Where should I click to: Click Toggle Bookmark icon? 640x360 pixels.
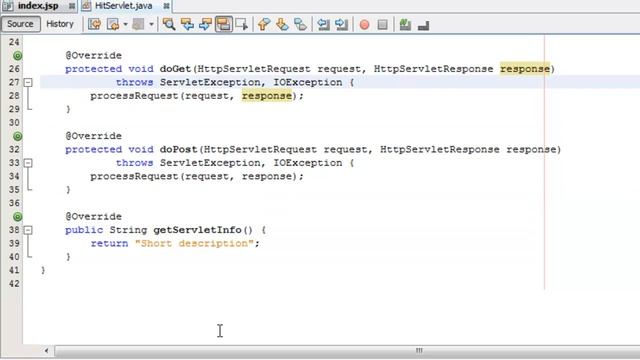pyautogui.click(x=300, y=24)
